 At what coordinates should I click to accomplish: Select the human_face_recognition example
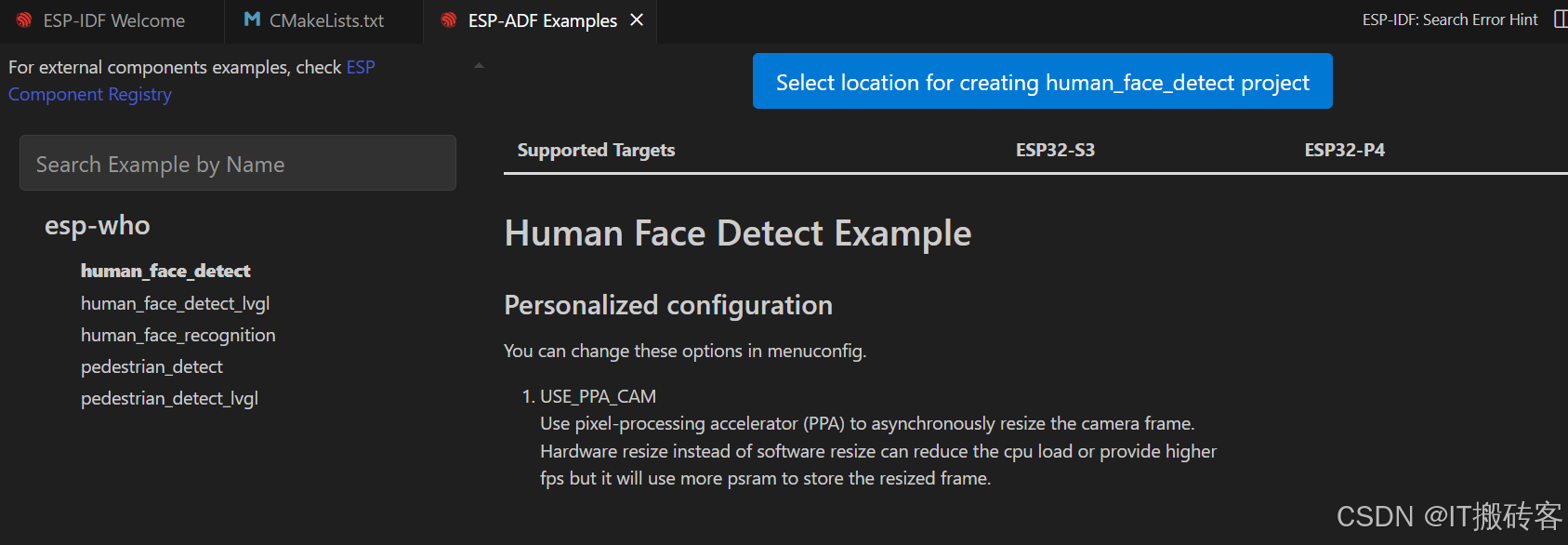point(178,335)
